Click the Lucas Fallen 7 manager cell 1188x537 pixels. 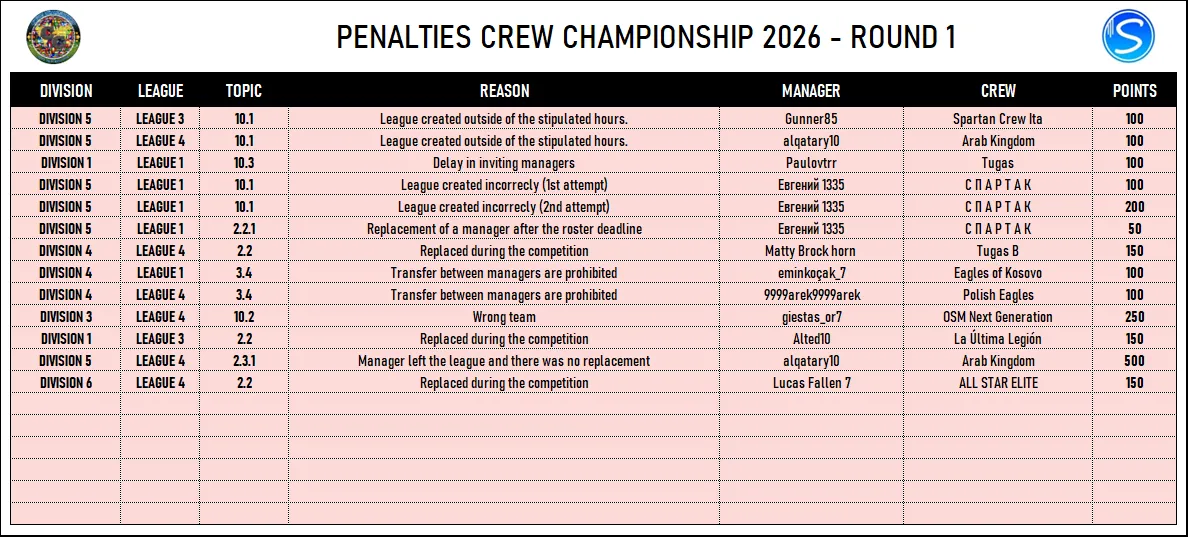coord(811,382)
